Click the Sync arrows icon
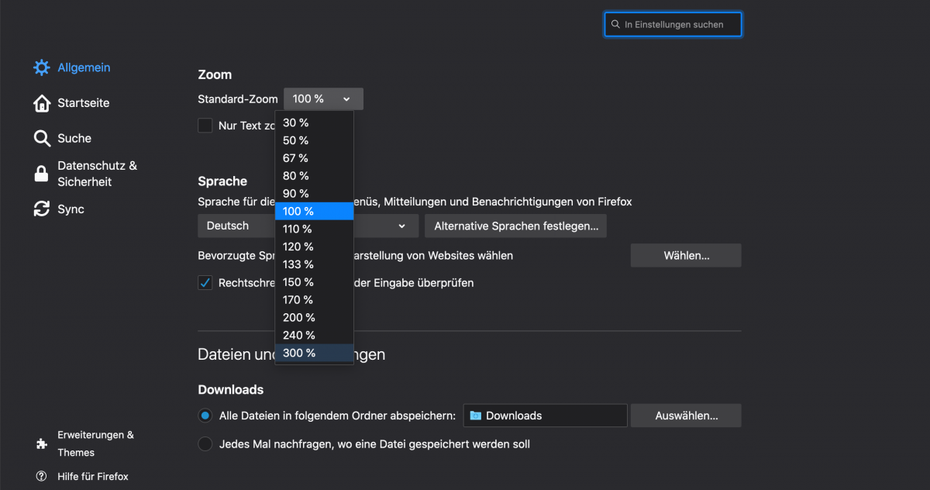This screenshot has height=490, width=930. (x=41, y=209)
